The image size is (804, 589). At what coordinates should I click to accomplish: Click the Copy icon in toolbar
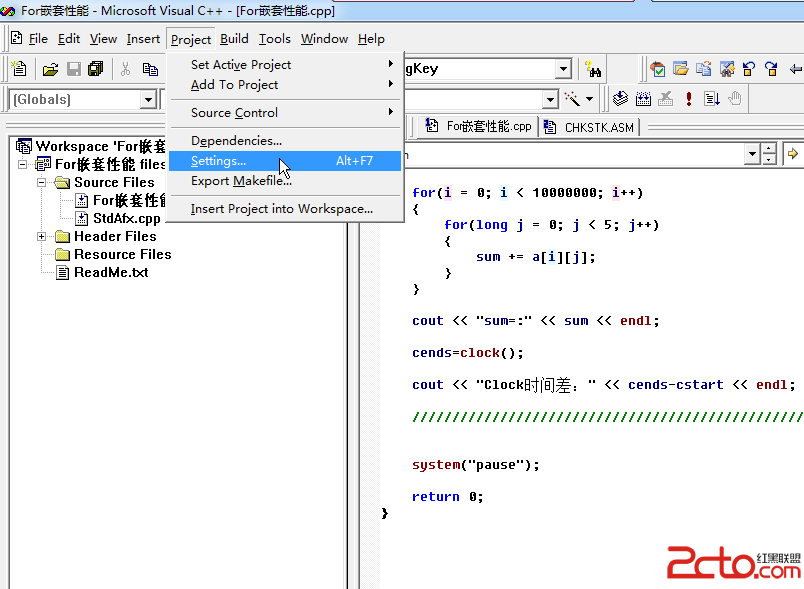[x=150, y=69]
